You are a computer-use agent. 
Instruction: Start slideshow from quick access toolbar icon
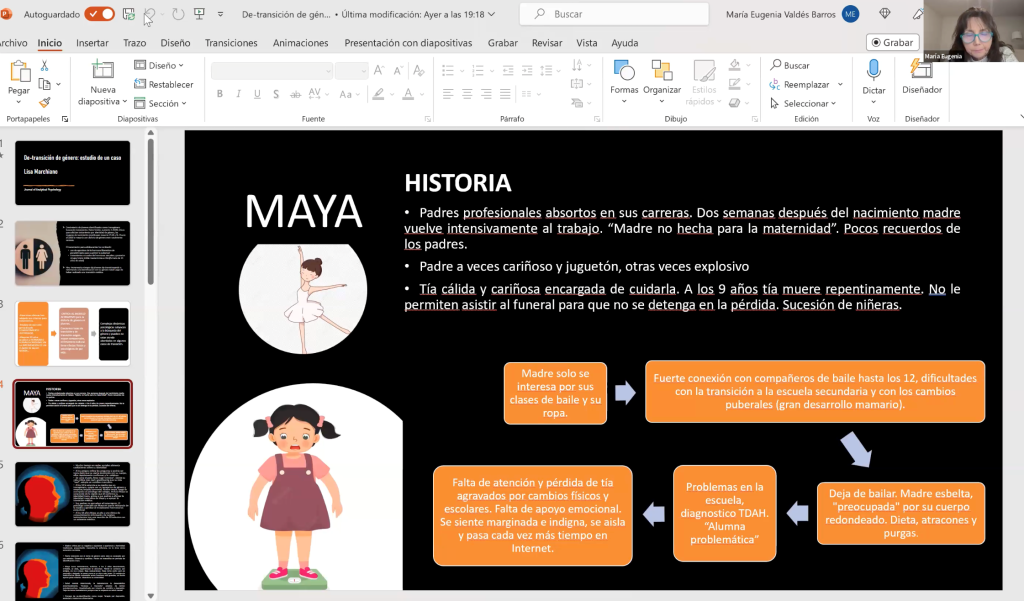coord(198,14)
